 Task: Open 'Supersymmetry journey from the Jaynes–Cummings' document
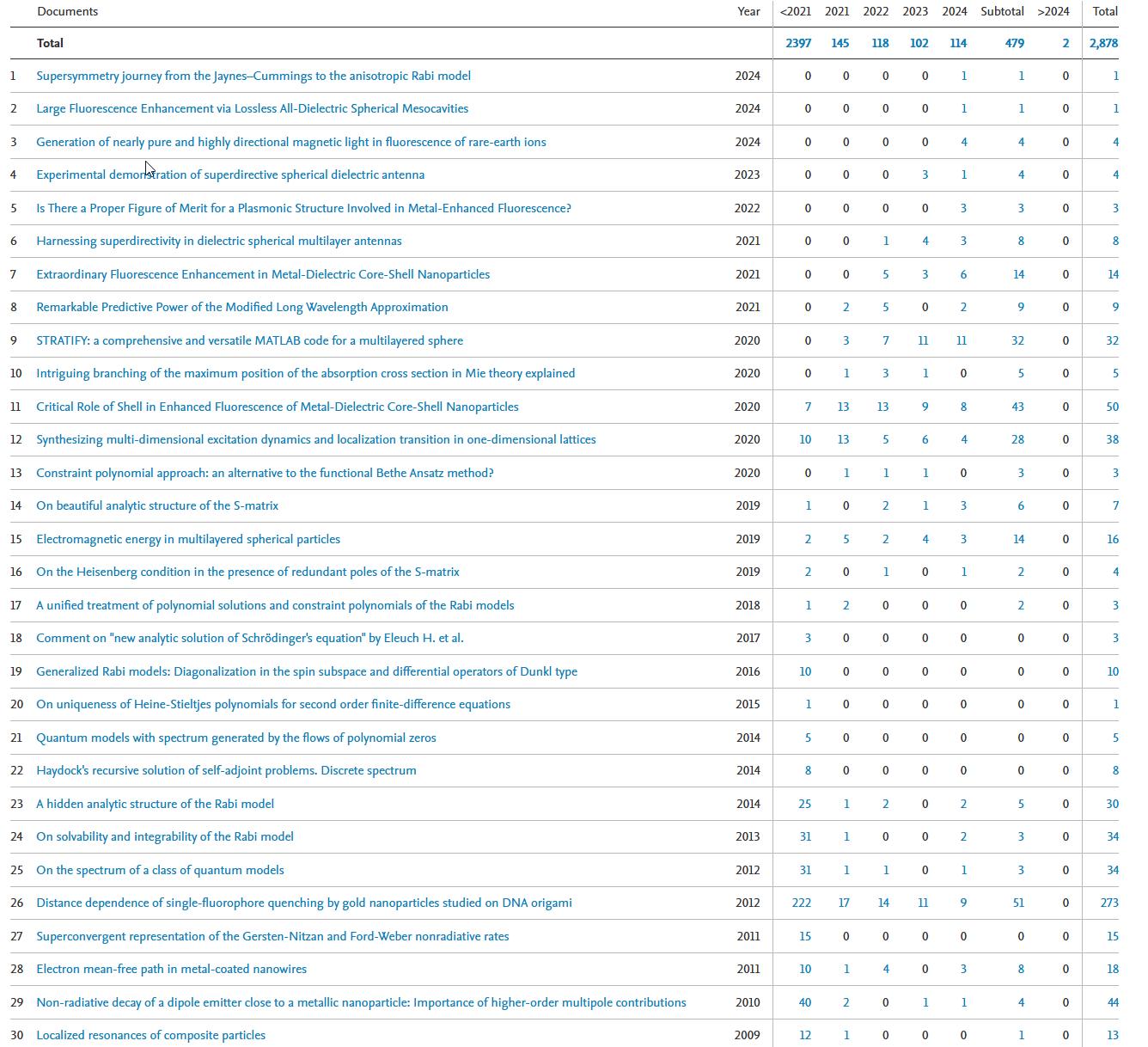[253, 76]
